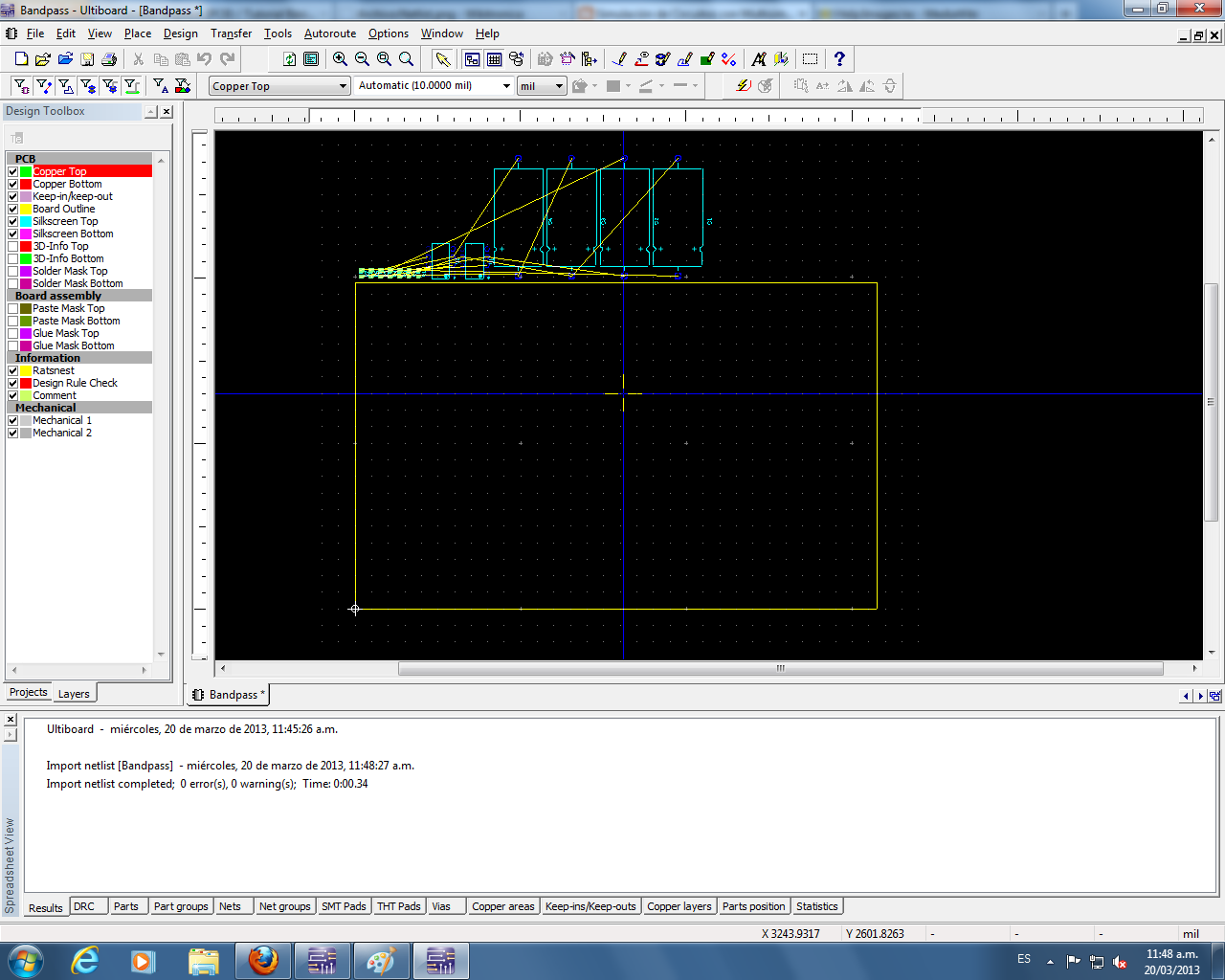Switch to the DRC spreadsheet tab

pyautogui.click(x=84, y=906)
